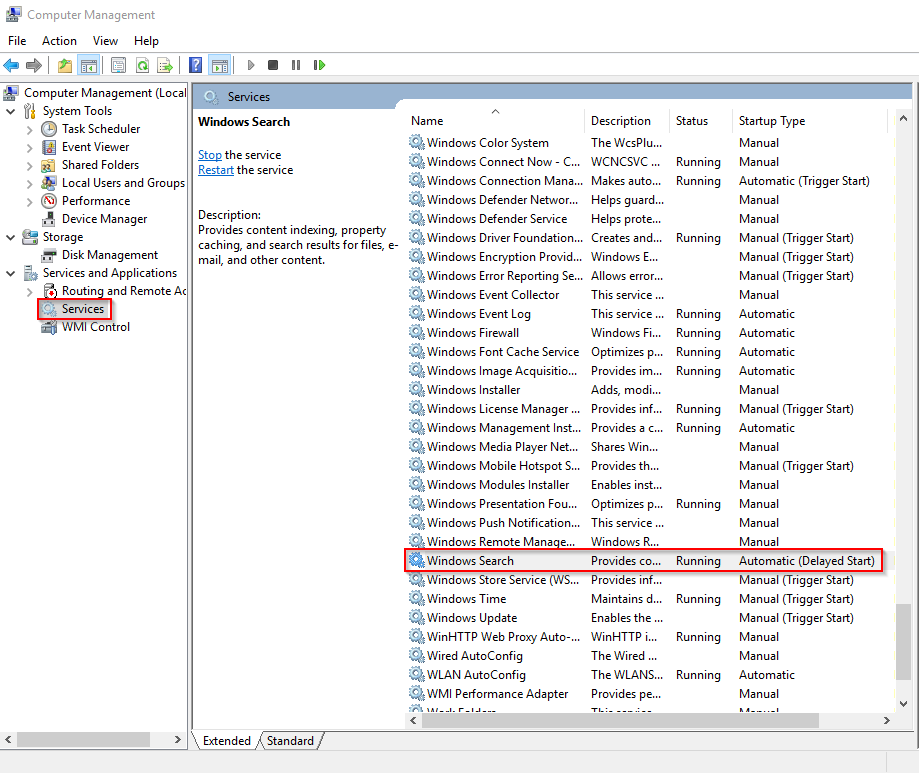The image size is (919, 773).
Task: Expand the Event Viewer node
Action: [x=29, y=147]
